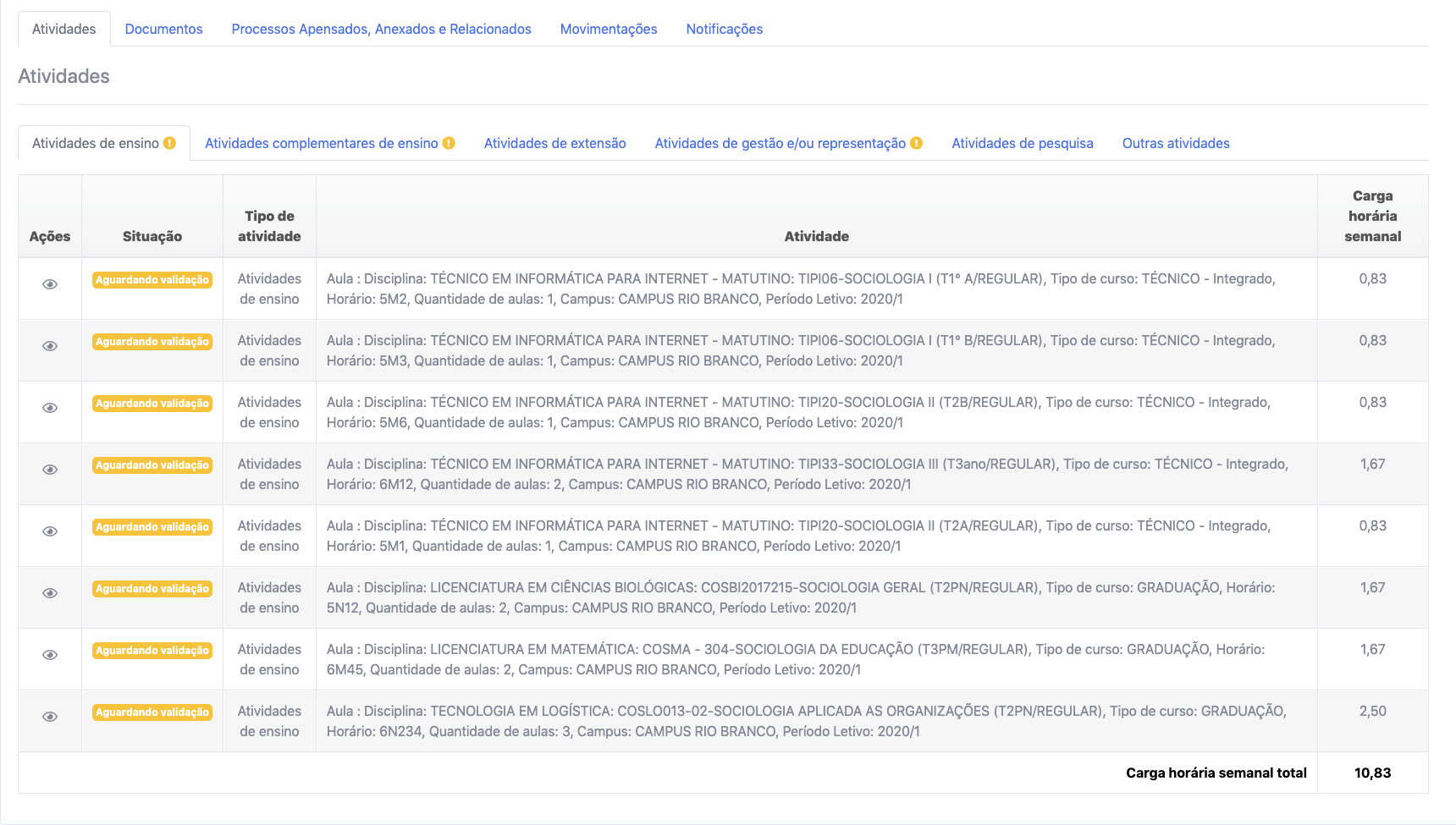
Task: Open view icon for SOCIOLOGIA II T2B row
Action: pyautogui.click(x=50, y=408)
